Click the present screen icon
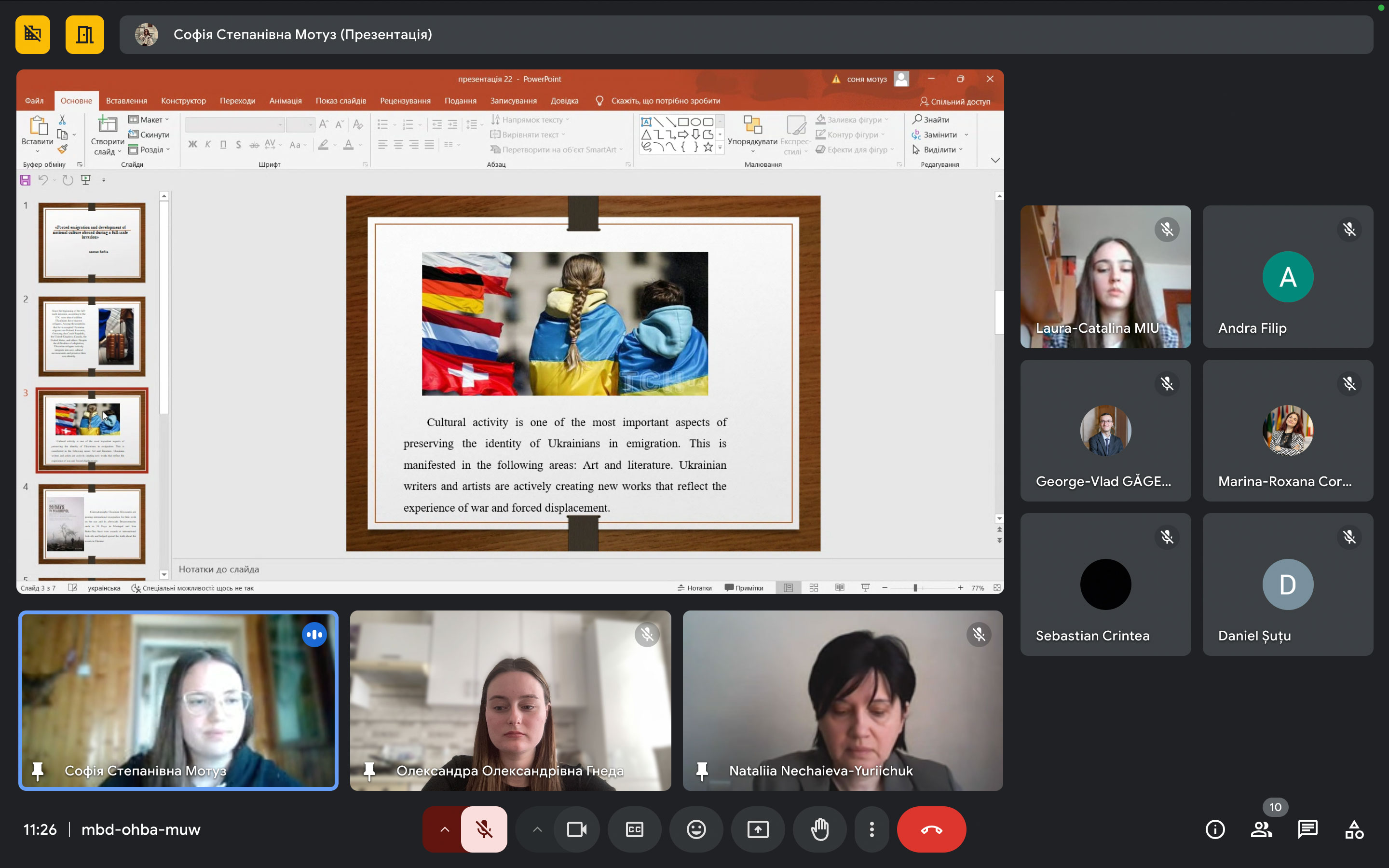Screen dimensions: 1389x868 point(758,829)
